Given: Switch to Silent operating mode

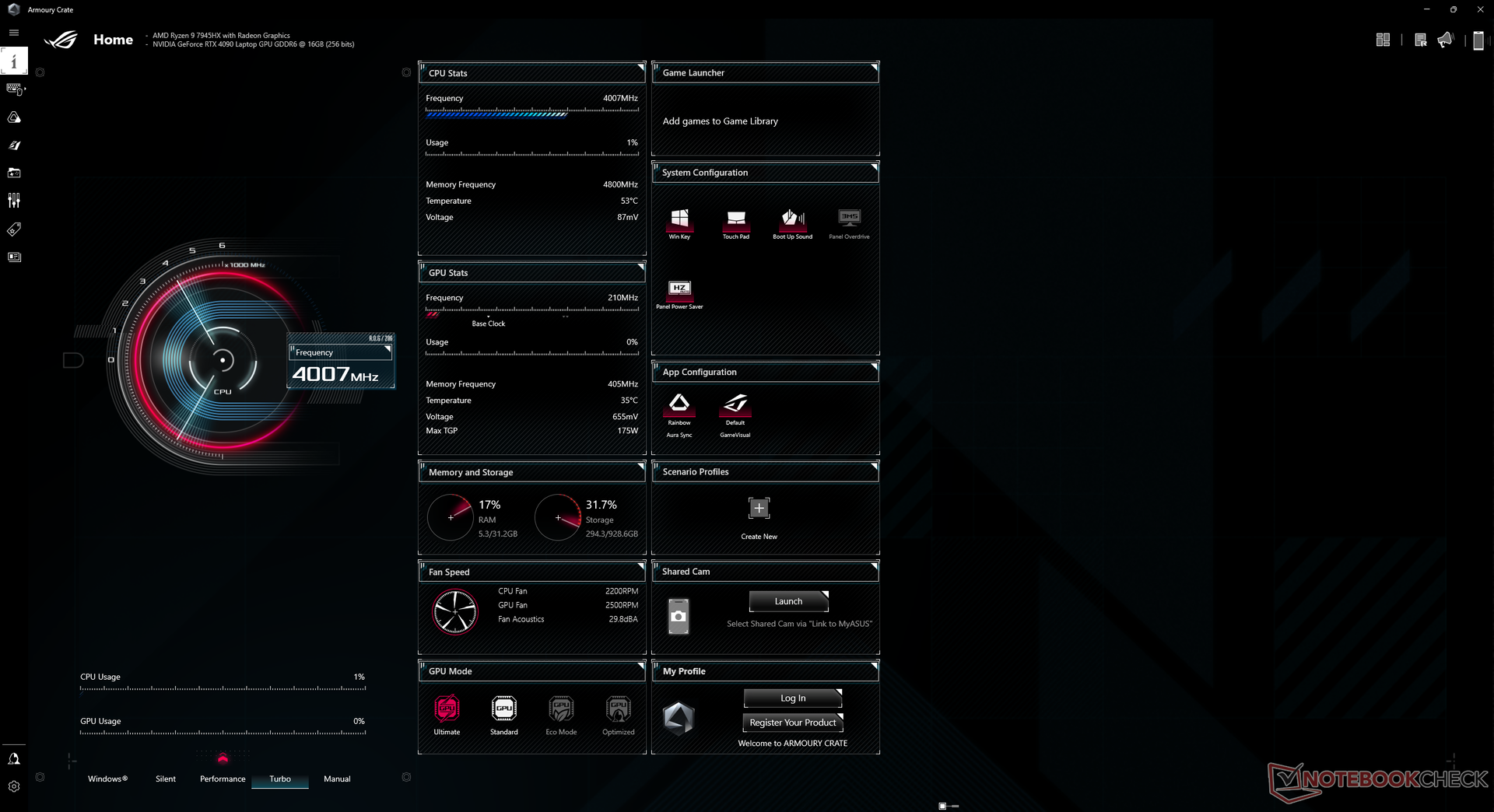Looking at the screenshot, I should pos(166,779).
